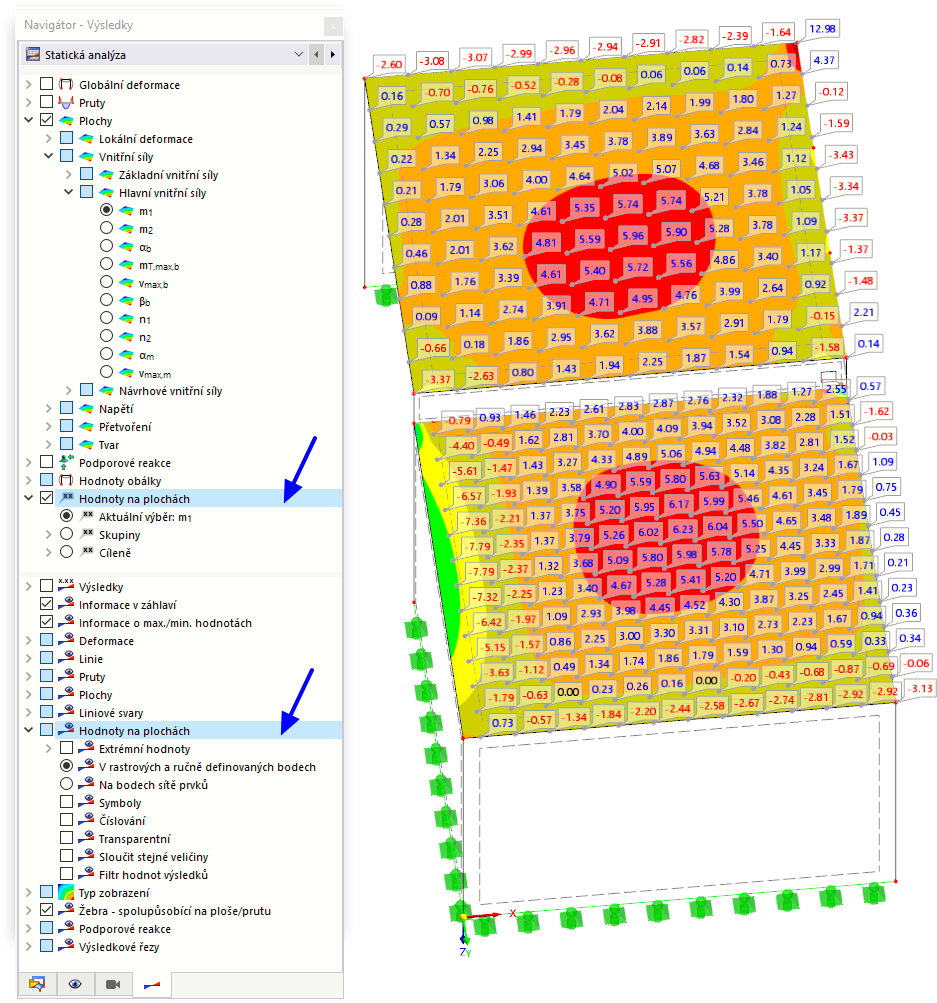
Task: Enable the Symboly checkbox
Action: point(67,802)
